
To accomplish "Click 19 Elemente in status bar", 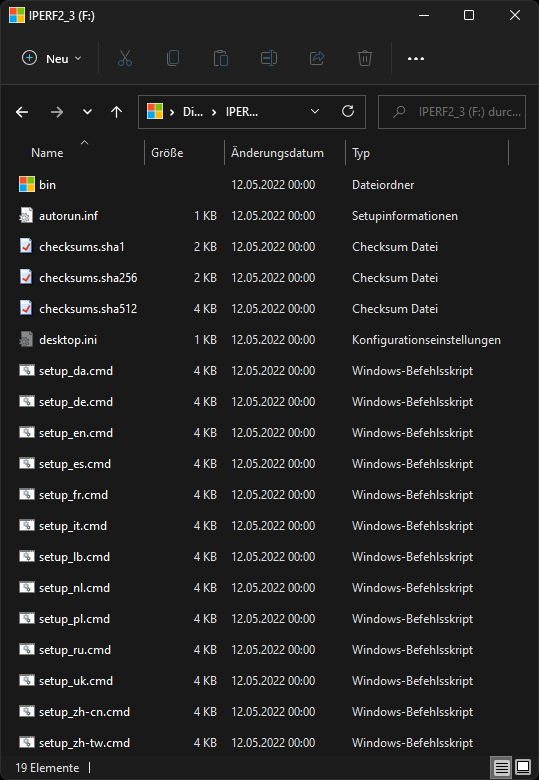I will [47, 768].
